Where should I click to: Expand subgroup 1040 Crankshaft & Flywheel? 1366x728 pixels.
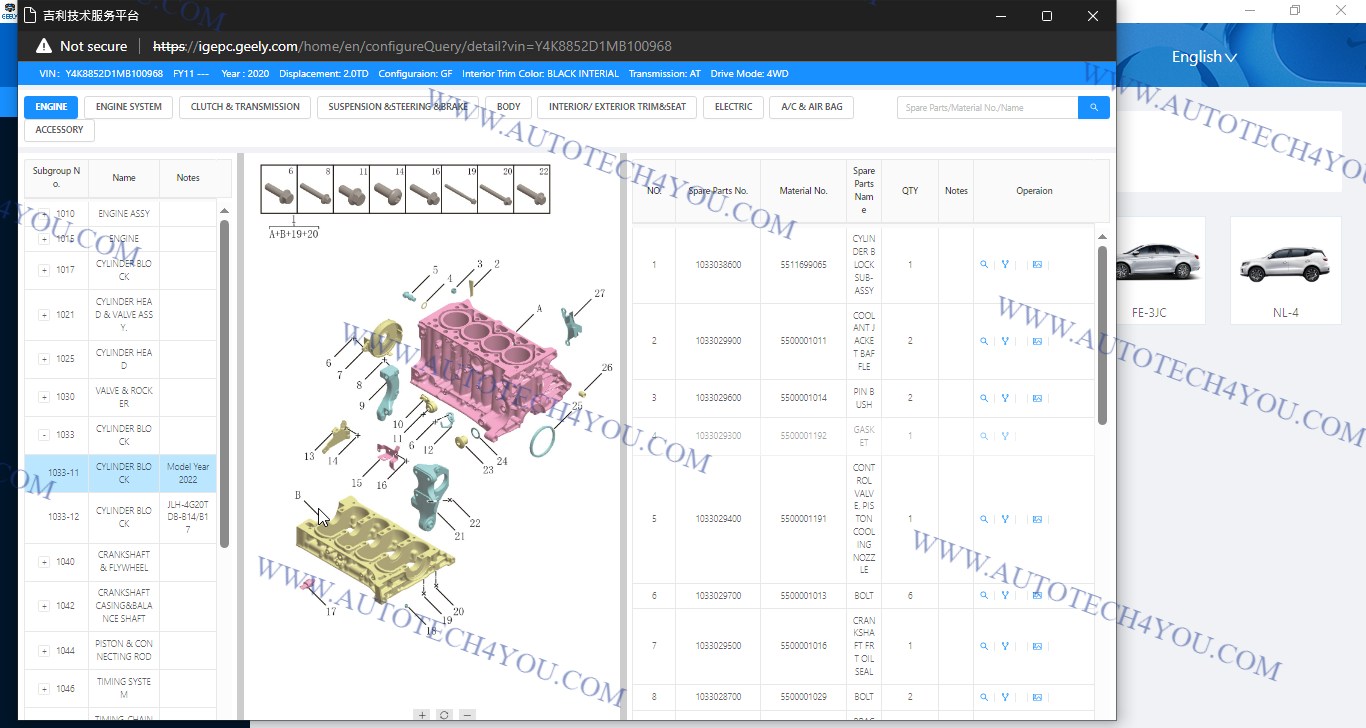[x=44, y=562]
